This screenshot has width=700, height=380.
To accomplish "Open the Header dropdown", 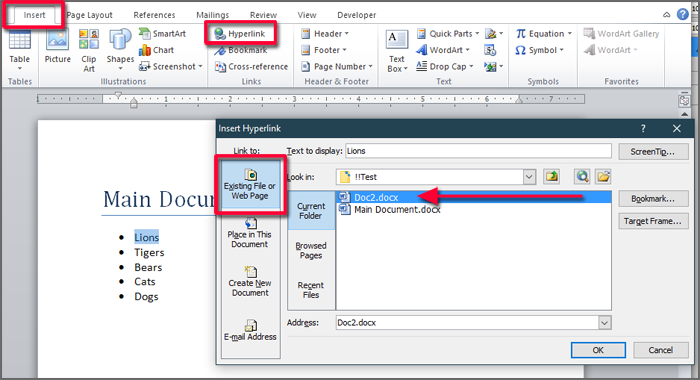I will click(x=325, y=33).
